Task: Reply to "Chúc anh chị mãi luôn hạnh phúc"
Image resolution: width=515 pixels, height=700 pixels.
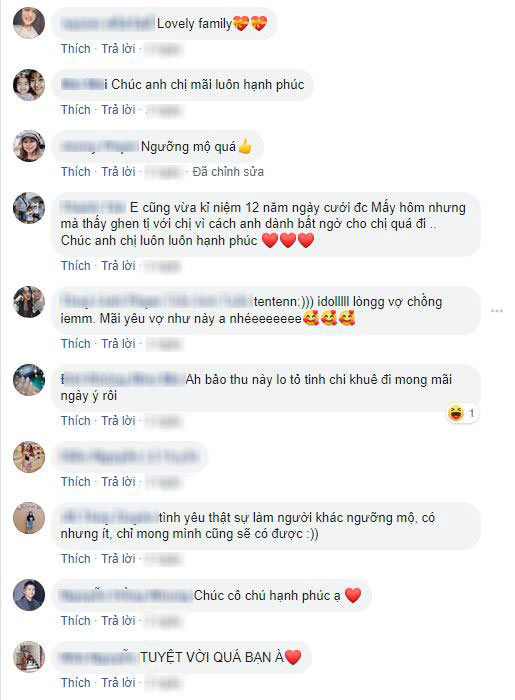Action: 118,110
